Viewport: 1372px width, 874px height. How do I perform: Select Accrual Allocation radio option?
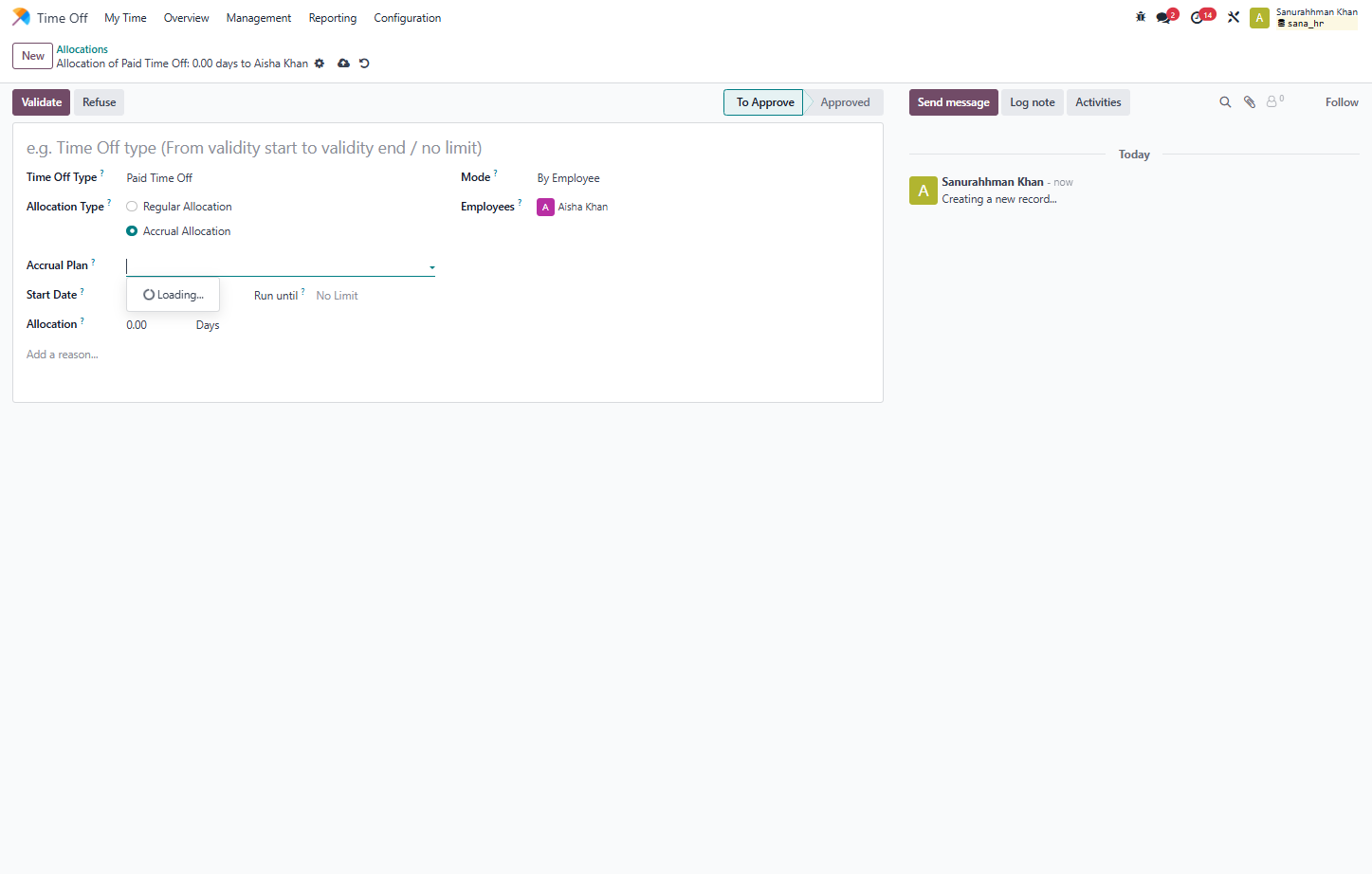132,231
